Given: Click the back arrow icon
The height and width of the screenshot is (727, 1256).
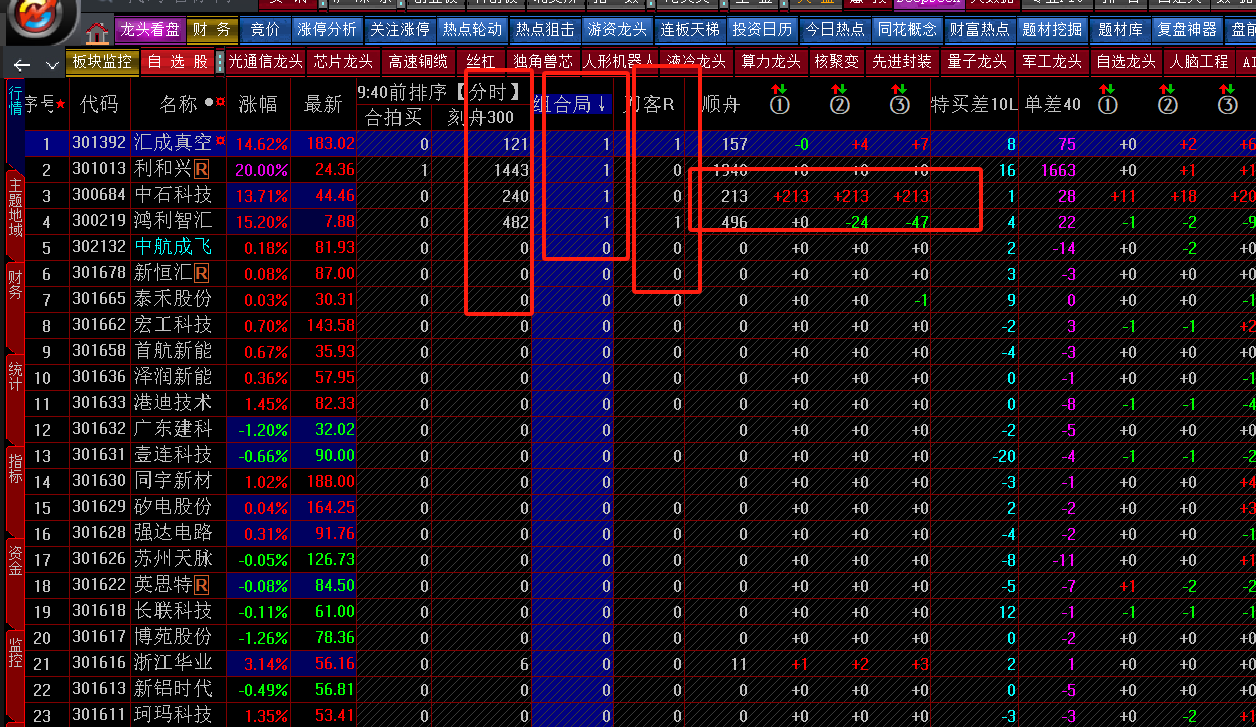Looking at the screenshot, I should (x=23, y=65).
